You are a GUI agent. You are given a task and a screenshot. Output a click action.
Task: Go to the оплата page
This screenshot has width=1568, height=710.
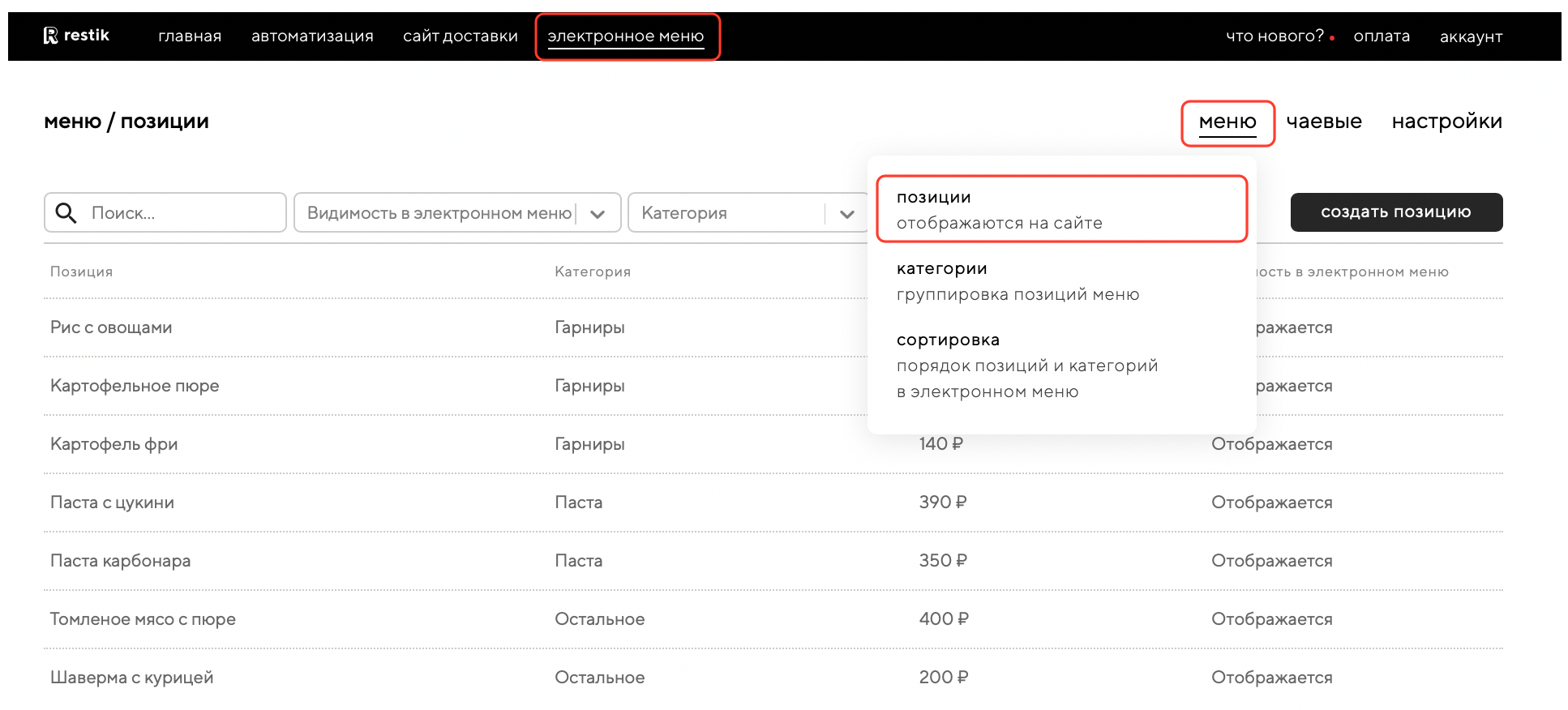(x=1382, y=36)
